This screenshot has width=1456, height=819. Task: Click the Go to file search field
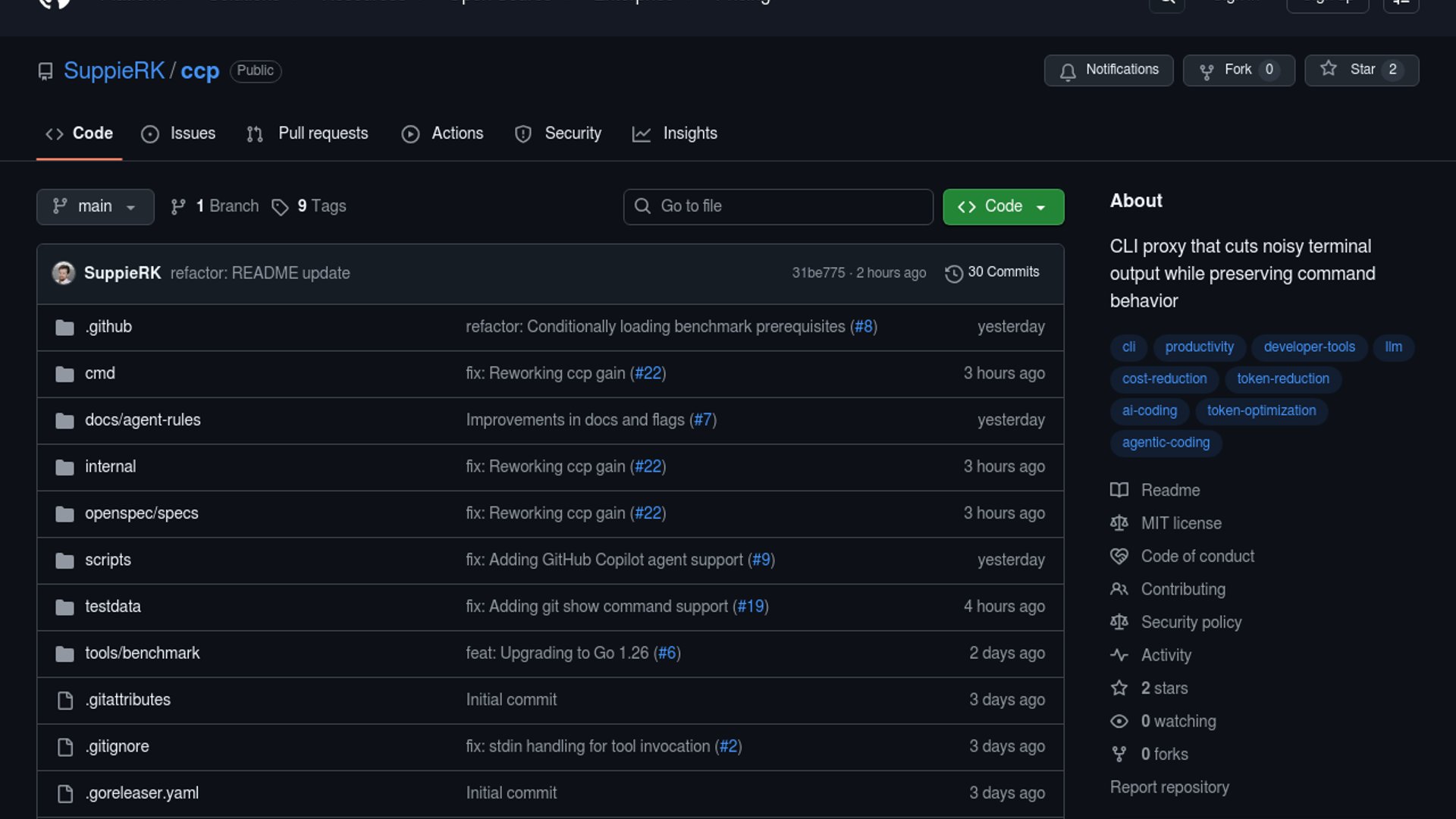778,206
